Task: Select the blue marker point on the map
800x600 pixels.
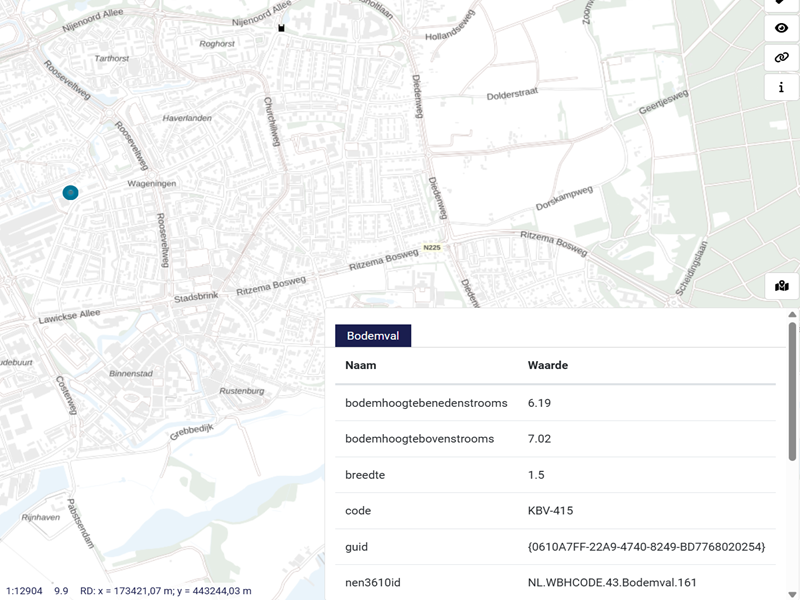Action: click(x=70, y=192)
